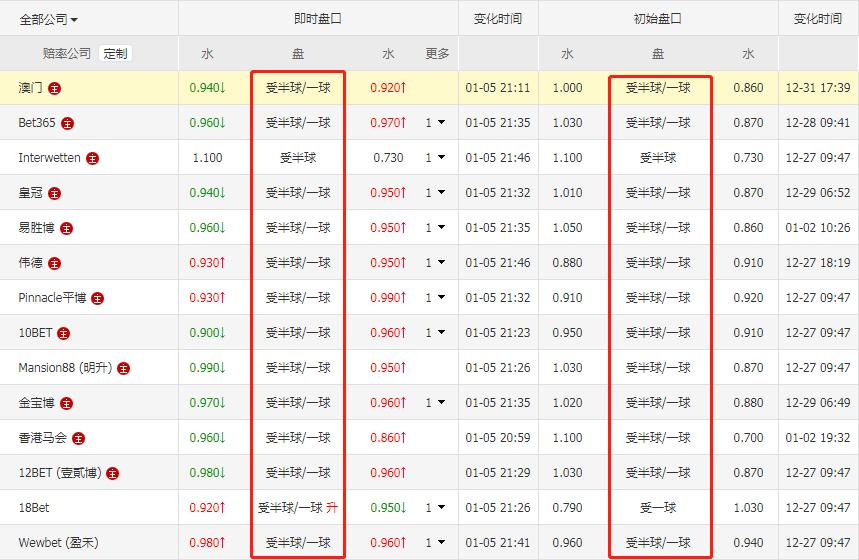
Task: Click the 01-05 20:59 change time
Action: [498, 438]
